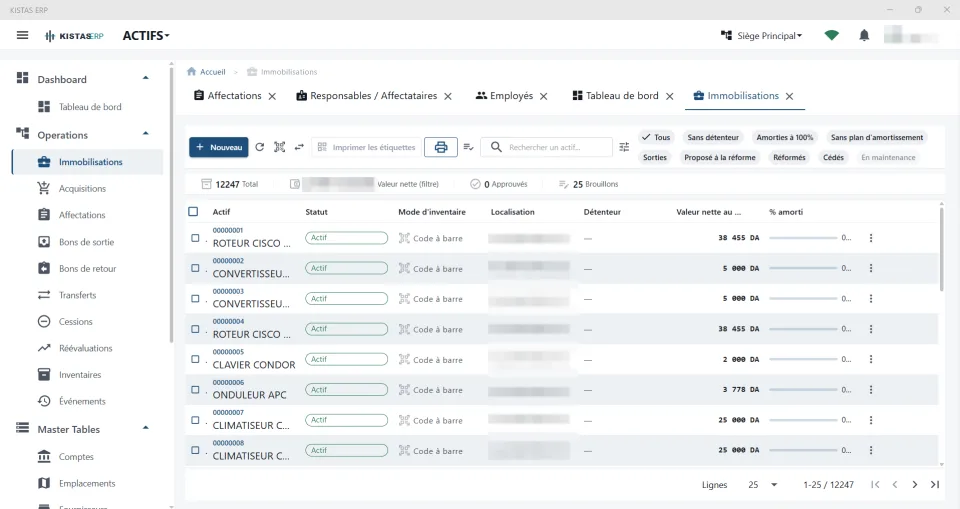Close the Affectations tab
The width and height of the screenshot is (960, 509).
[x=272, y=96]
